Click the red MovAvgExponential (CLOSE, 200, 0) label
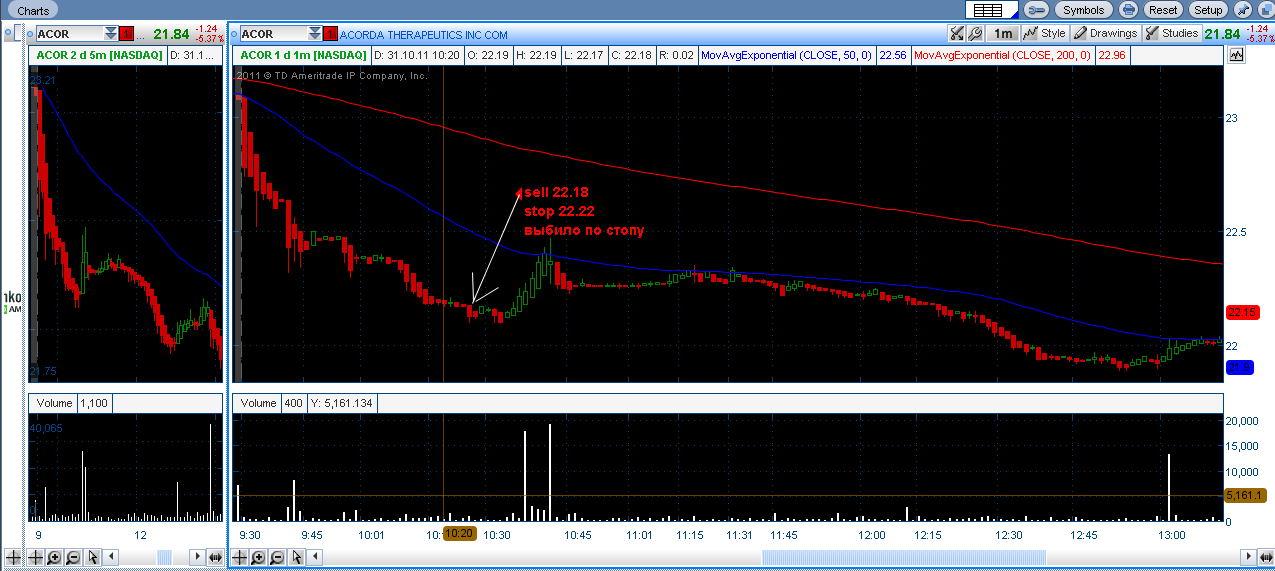1275x571 pixels. point(1002,55)
